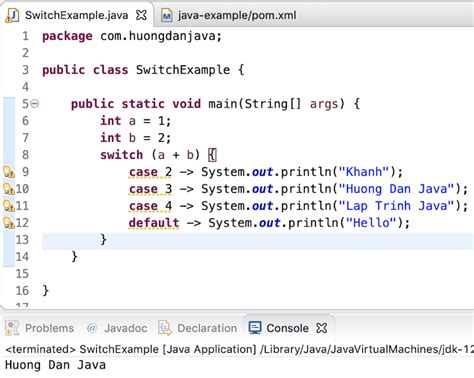Click the "Khanh" string literal
Image resolution: width=474 pixels, height=378 pixels.
(x=364, y=172)
